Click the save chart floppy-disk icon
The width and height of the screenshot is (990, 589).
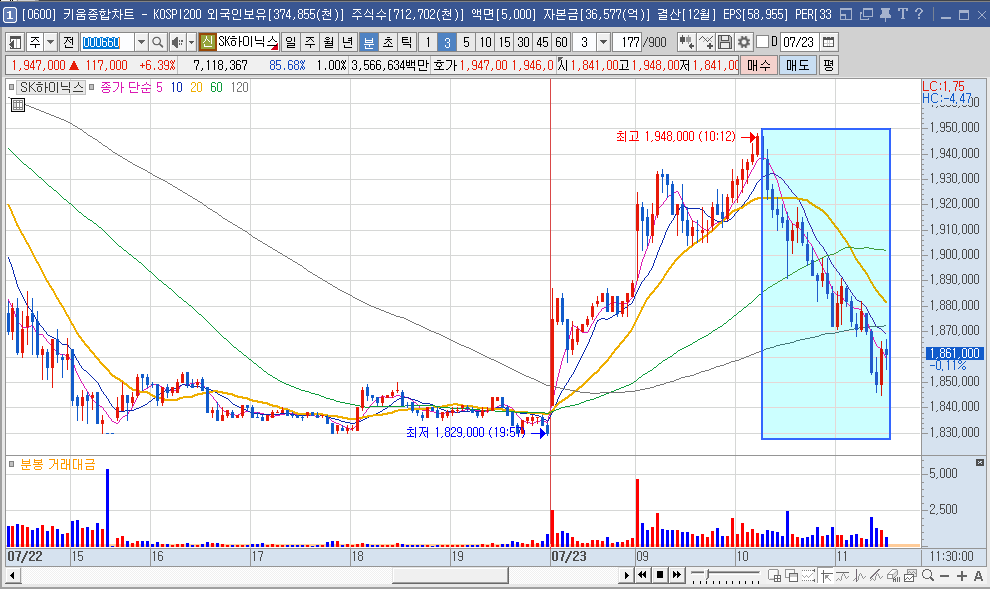point(725,42)
